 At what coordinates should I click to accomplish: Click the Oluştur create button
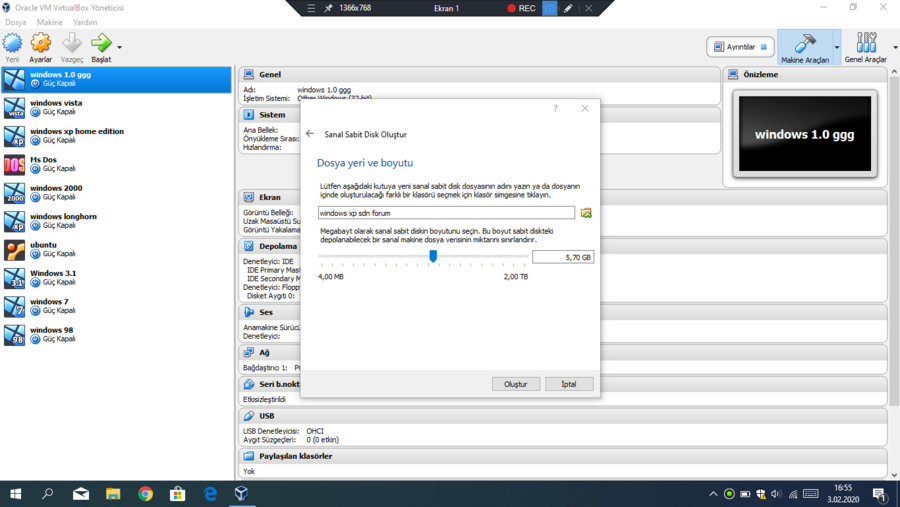click(515, 384)
